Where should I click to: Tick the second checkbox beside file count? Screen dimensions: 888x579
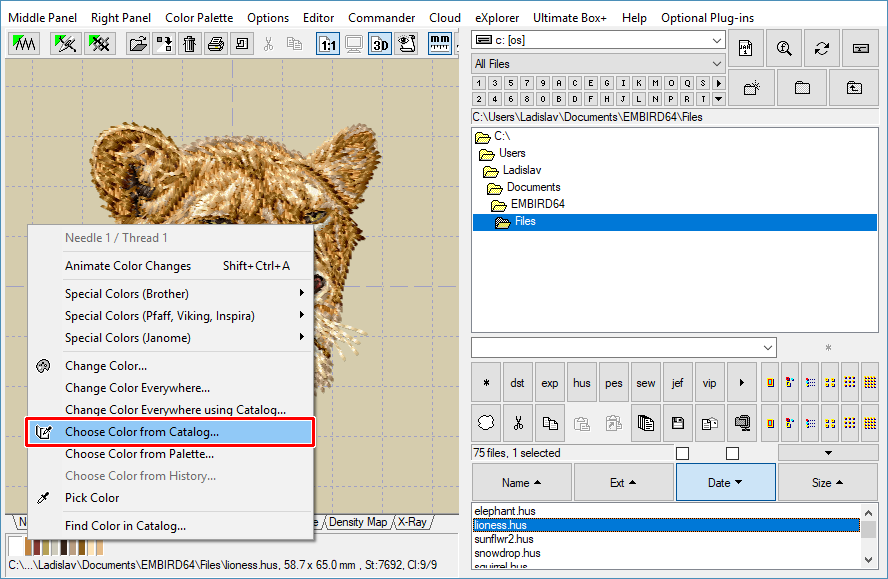tap(732, 454)
